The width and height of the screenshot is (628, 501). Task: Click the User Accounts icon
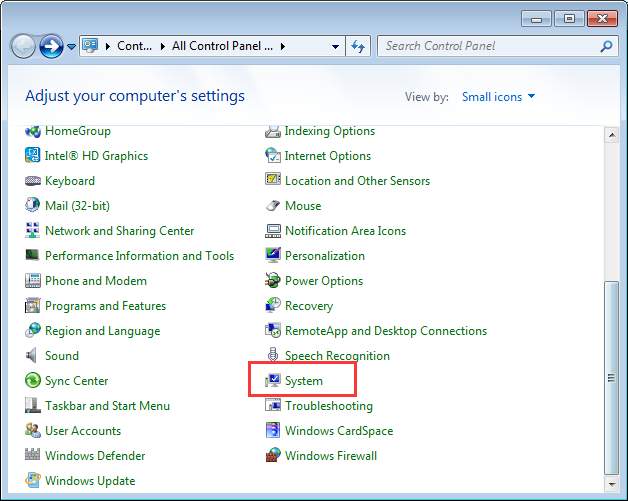click(32, 431)
